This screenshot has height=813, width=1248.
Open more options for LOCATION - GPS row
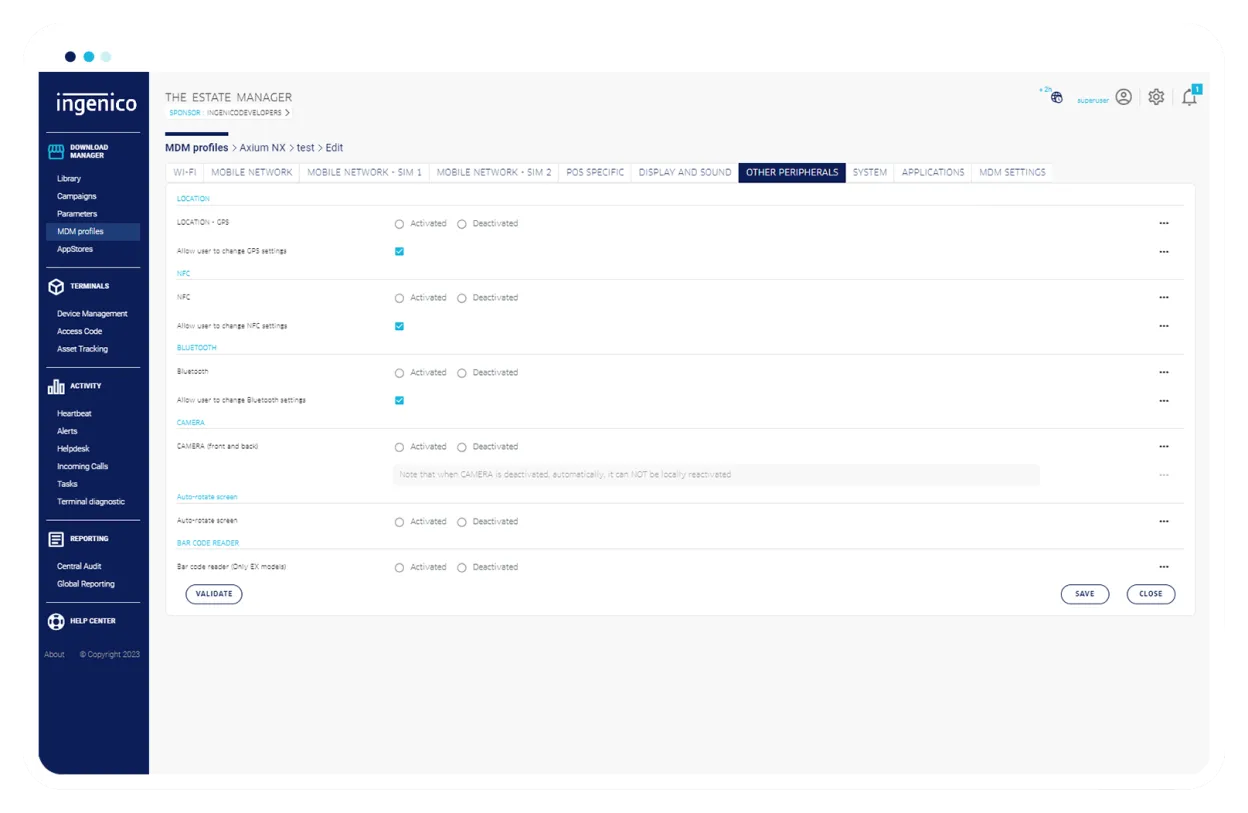(x=1164, y=224)
